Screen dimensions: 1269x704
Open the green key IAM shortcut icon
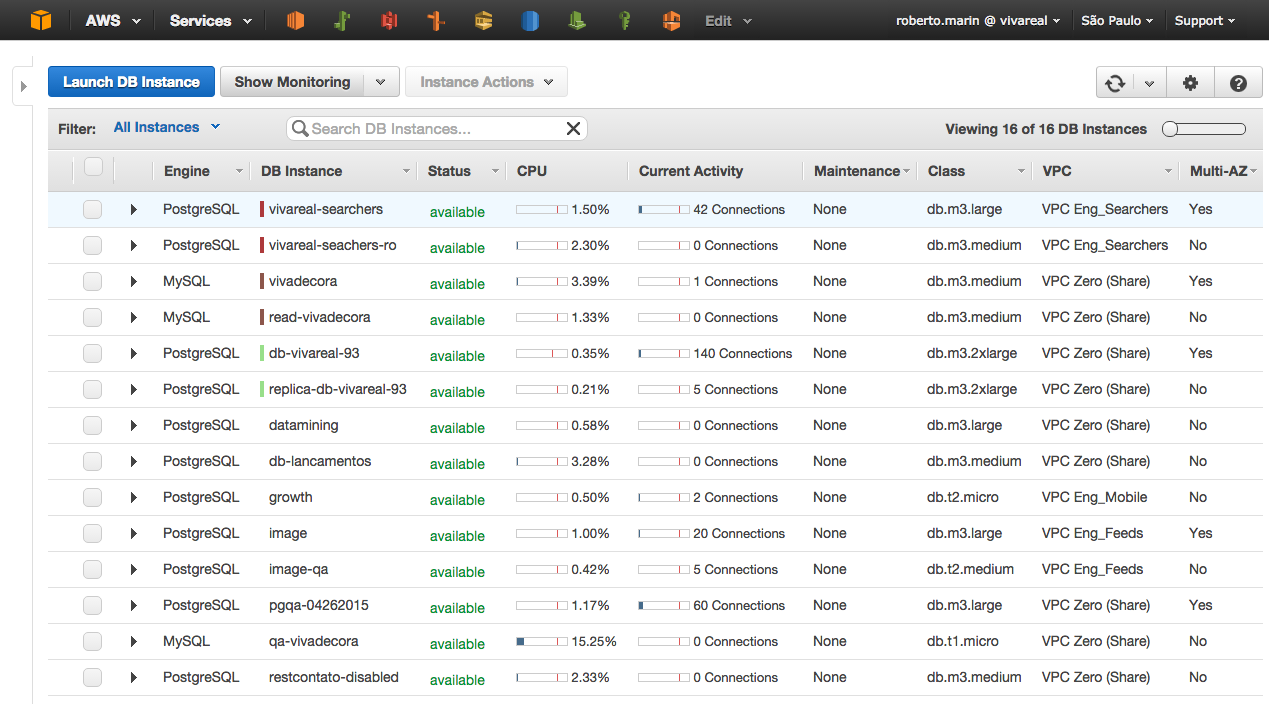[624, 20]
